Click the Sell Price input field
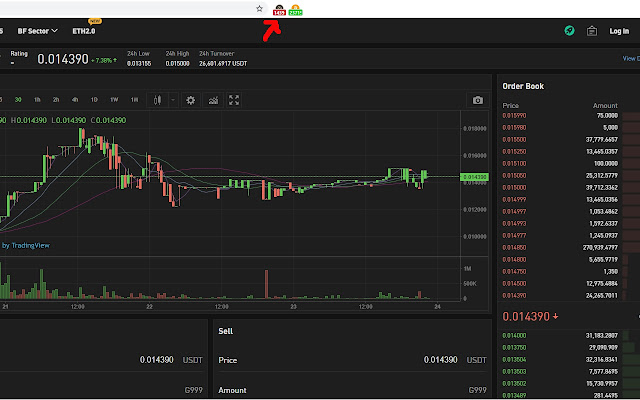Screen dimensions: 640x400 [353, 360]
